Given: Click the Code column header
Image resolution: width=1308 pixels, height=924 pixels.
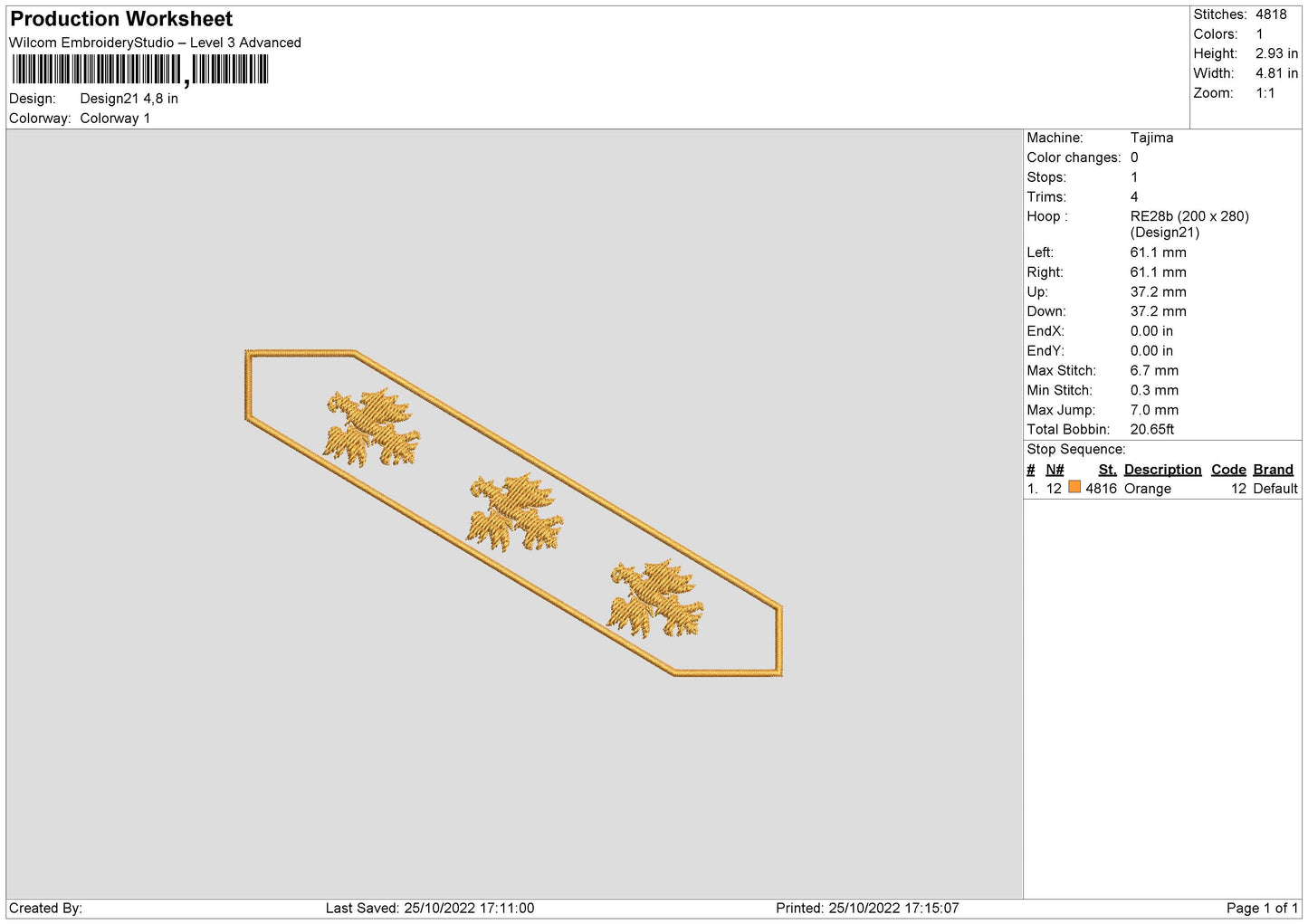Looking at the screenshot, I should [x=1228, y=470].
